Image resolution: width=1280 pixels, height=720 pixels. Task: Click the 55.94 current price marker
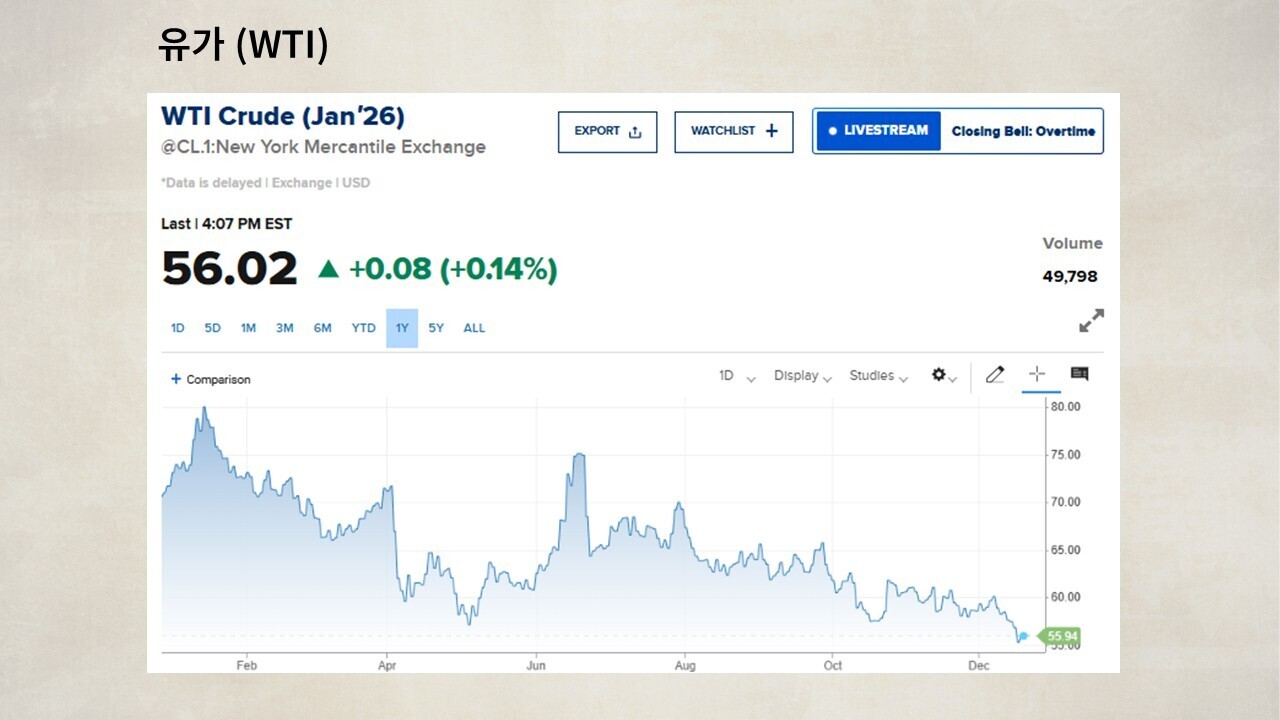(1058, 636)
